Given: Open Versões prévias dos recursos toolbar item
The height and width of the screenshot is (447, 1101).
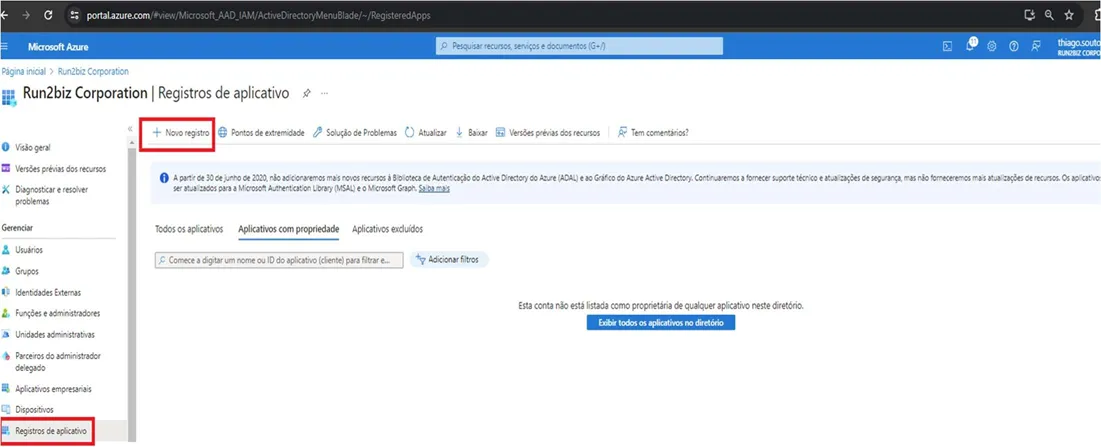Looking at the screenshot, I should pyautogui.click(x=548, y=133).
